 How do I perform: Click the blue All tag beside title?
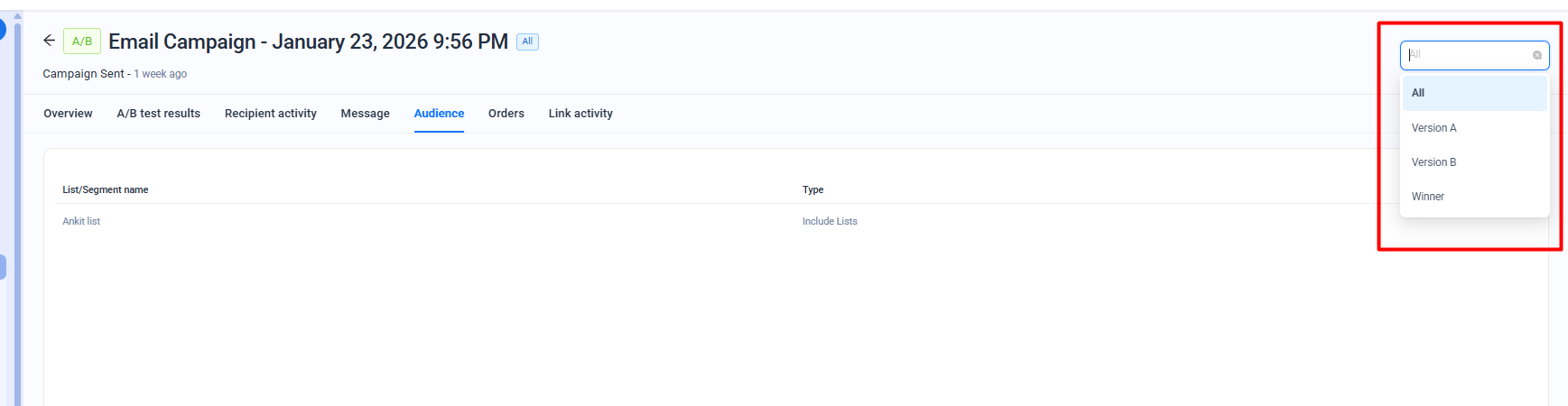pos(527,42)
